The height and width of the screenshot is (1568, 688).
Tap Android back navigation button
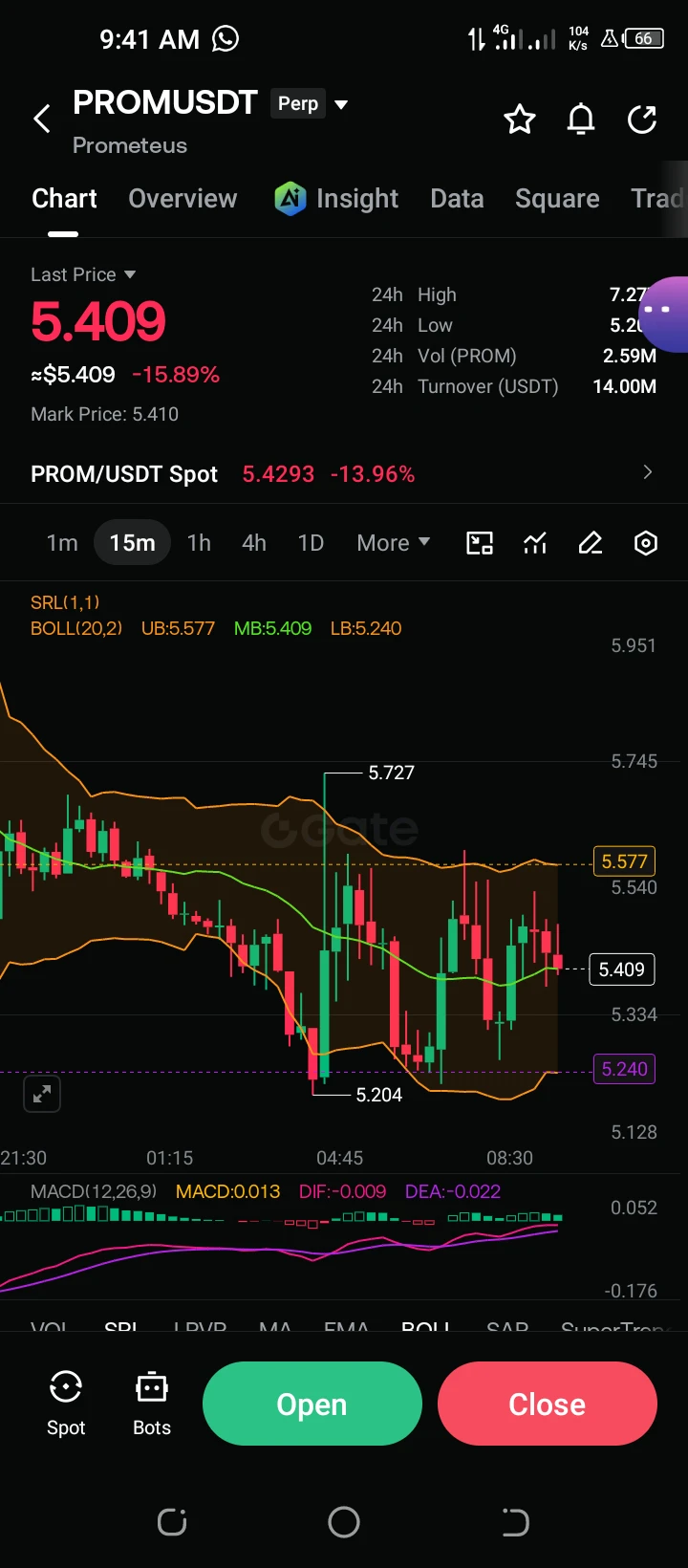point(515,1522)
